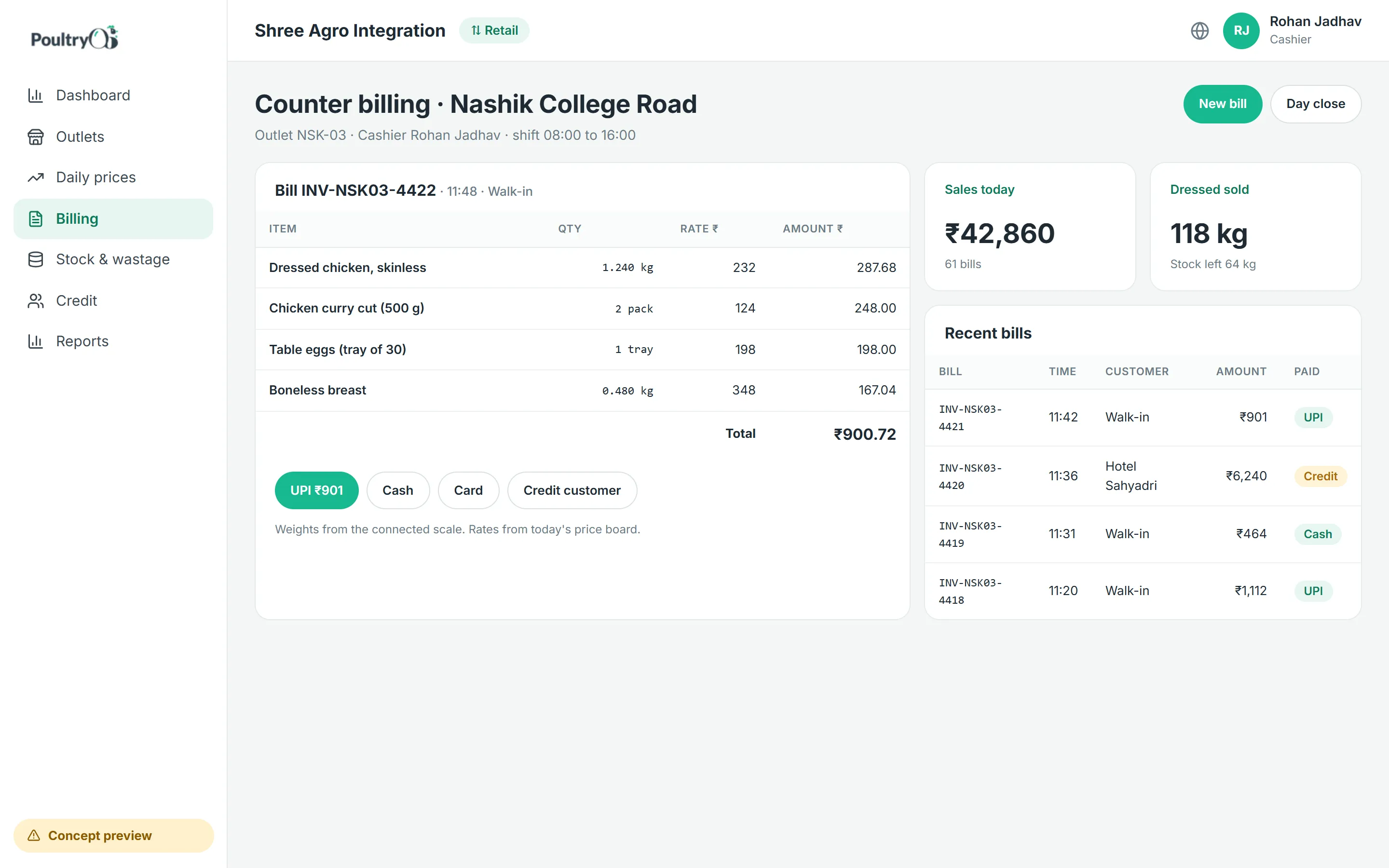Click the Daily prices trend icon

pos(36,177)
